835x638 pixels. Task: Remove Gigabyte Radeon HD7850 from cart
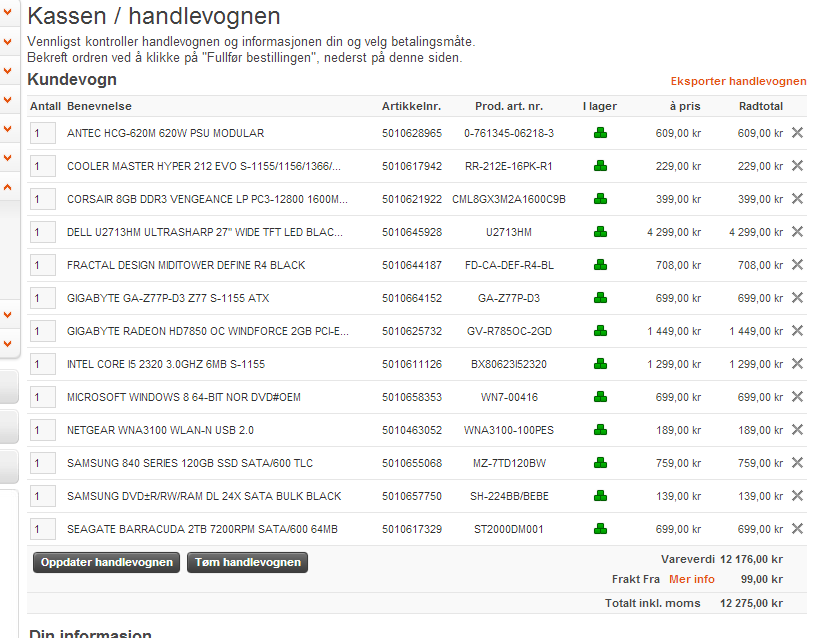pos(797,331)
